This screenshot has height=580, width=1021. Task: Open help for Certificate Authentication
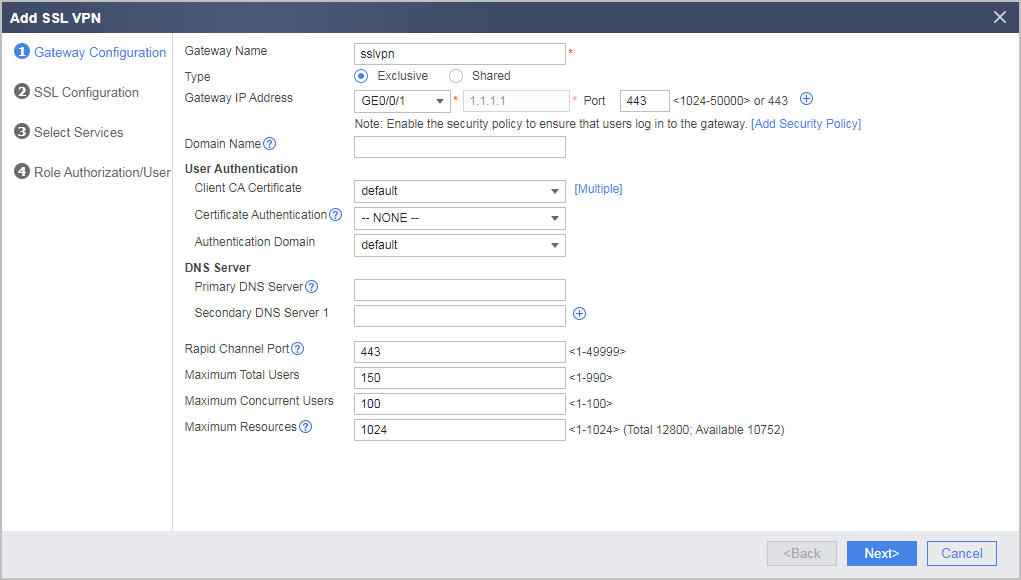tap(335, 215)
